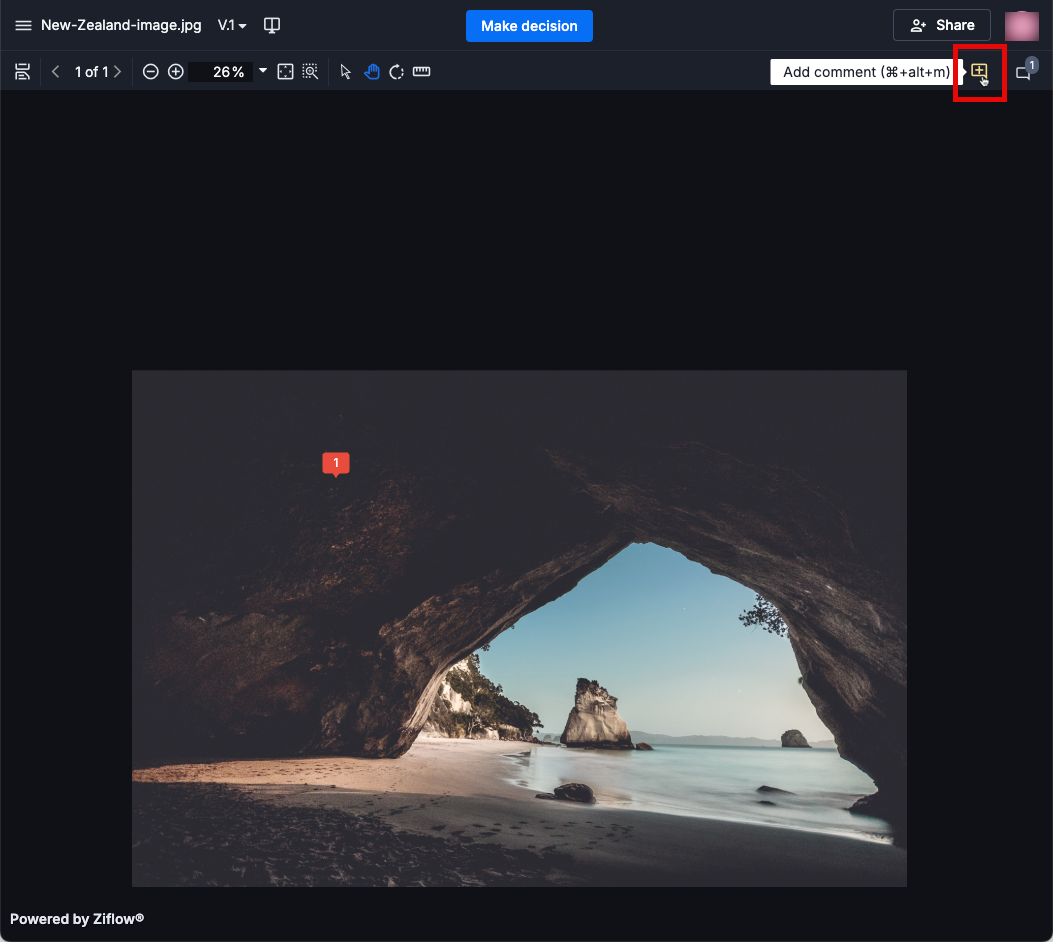Zoom out with the minus icon

(x=150, y=72)
